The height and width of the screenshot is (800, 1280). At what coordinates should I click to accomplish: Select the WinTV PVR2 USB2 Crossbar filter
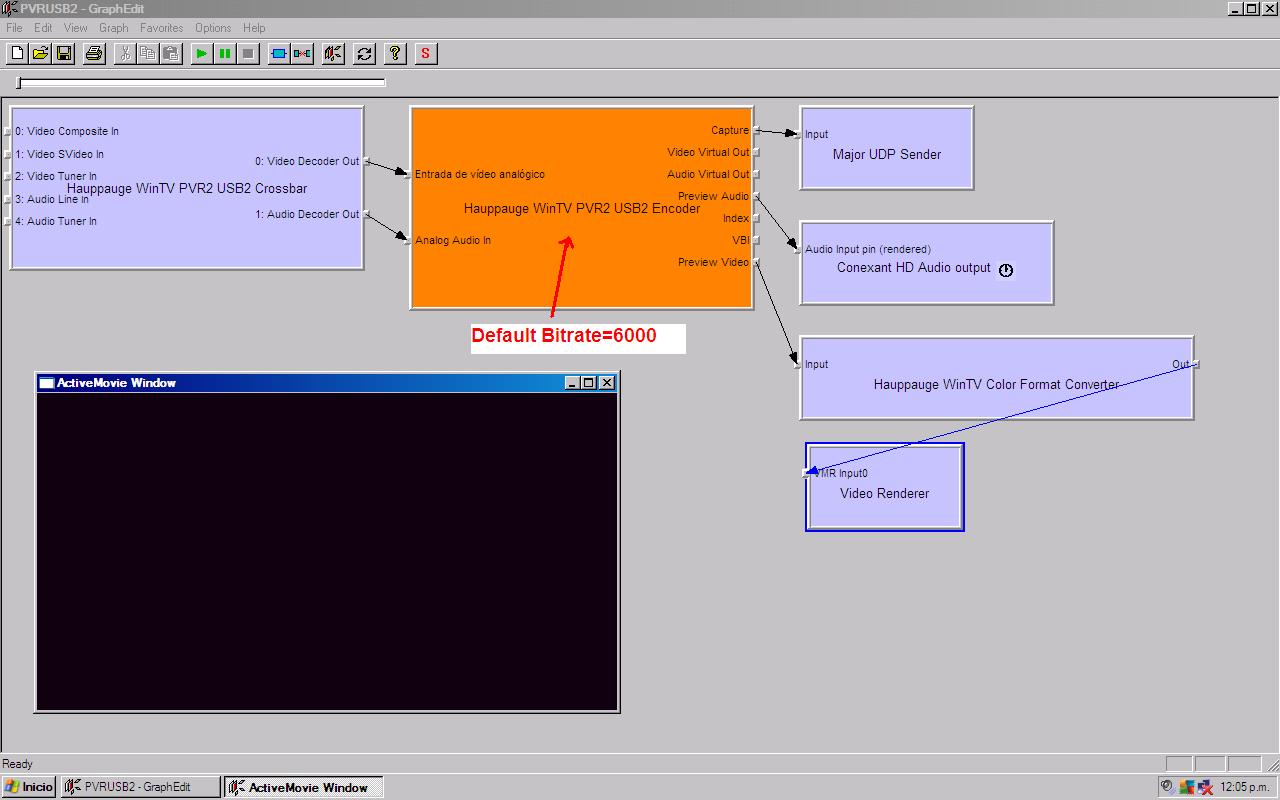pos(187,188)
